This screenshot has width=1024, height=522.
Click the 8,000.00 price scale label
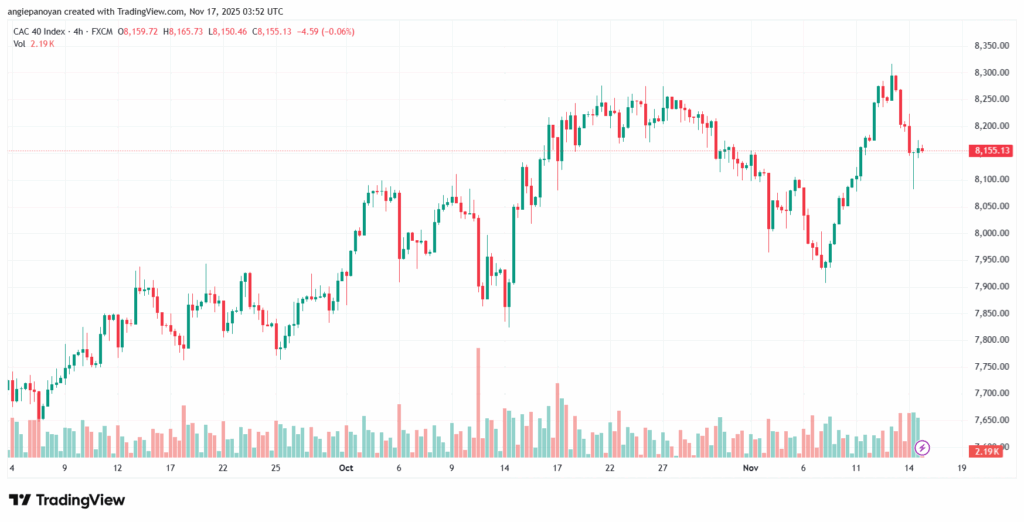(990, 233)
